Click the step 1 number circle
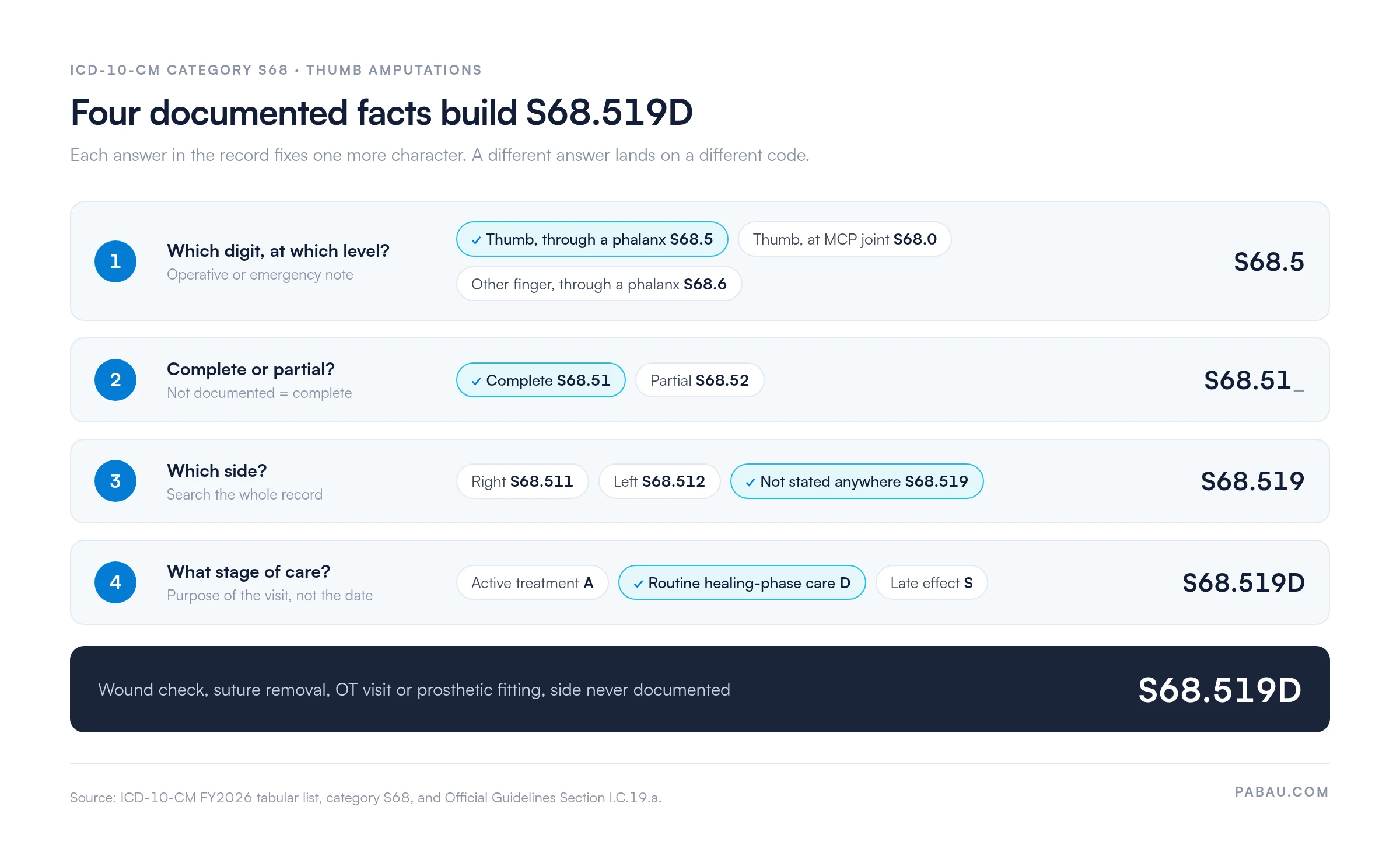 pyautogui.click(x=116, y=261)
